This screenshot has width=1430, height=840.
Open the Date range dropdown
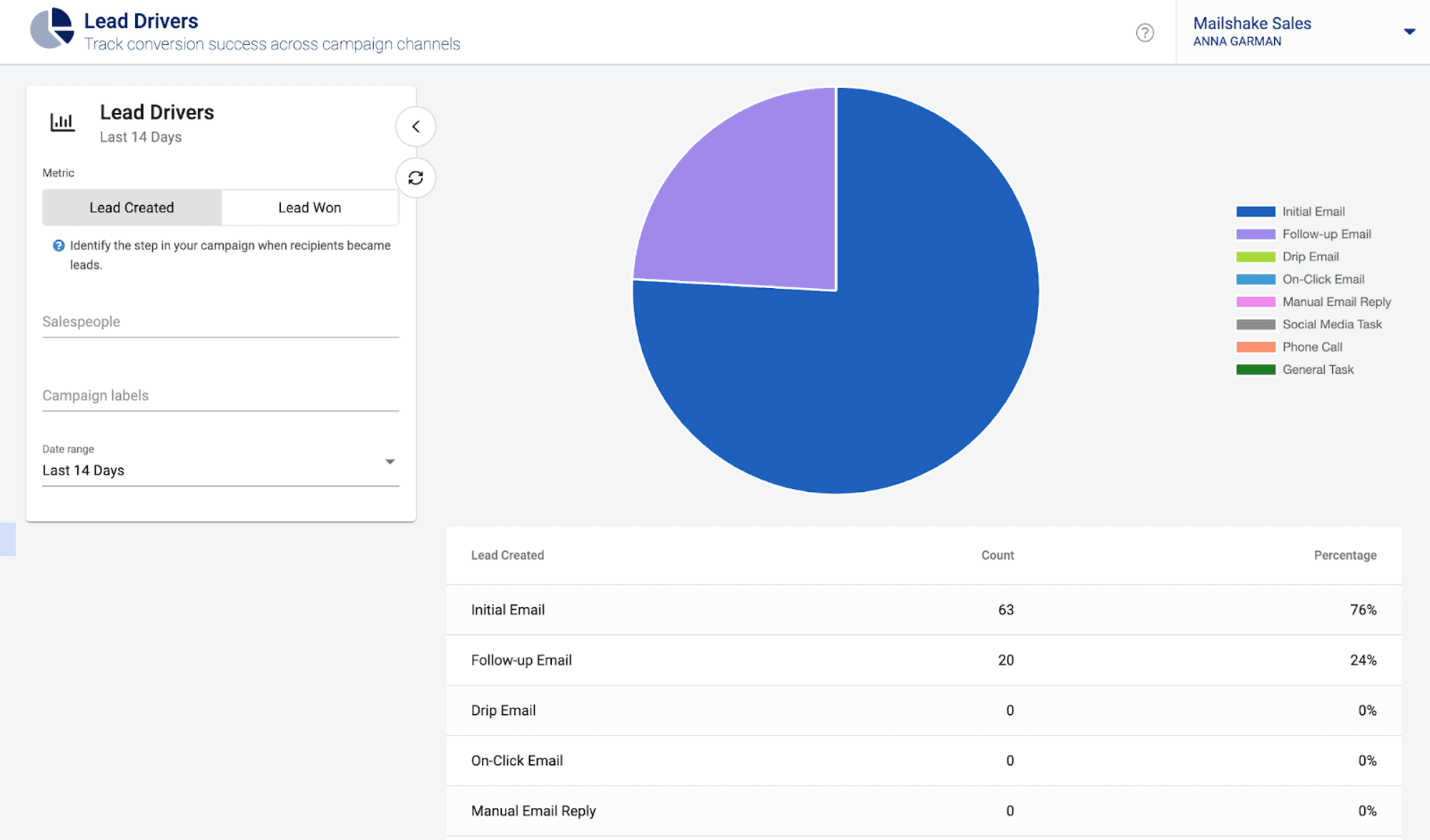coord(390,462)
